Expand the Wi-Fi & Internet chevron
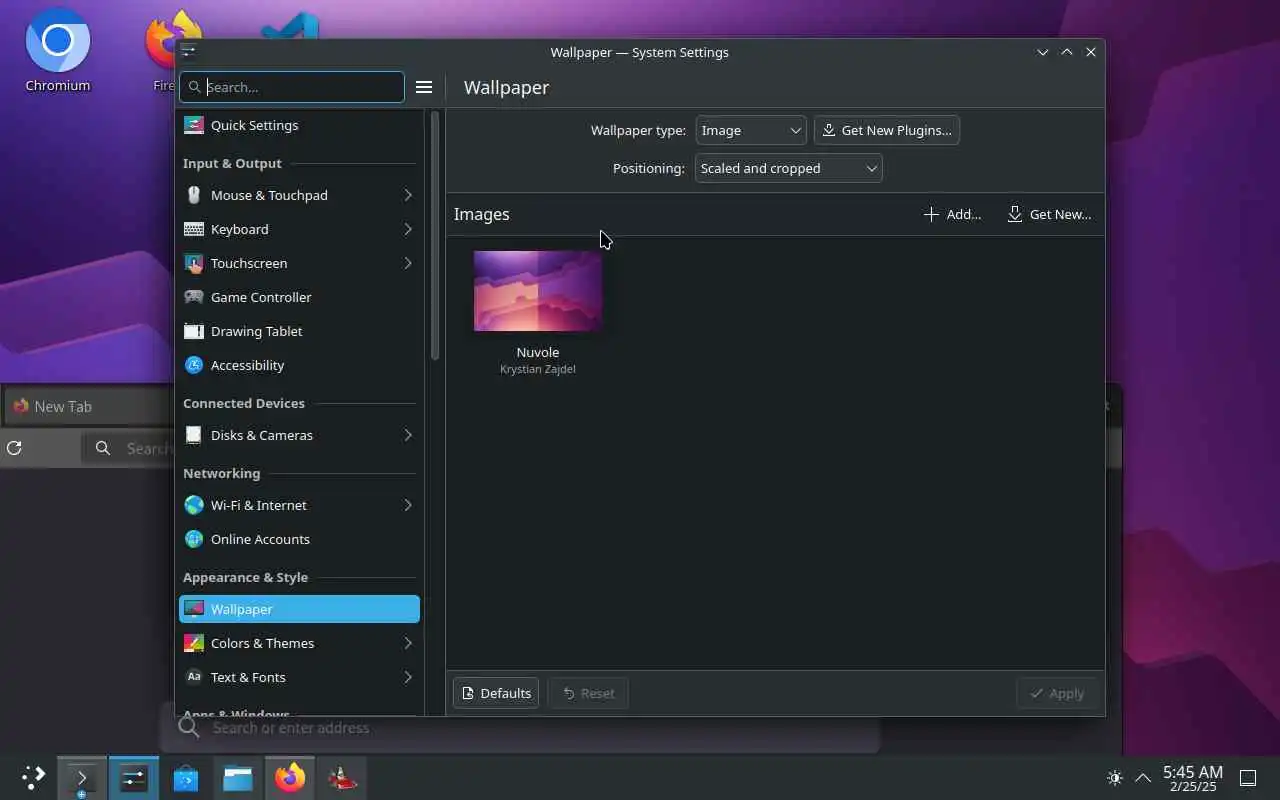This screenshot has width=1280, height=800. (408, 505)
